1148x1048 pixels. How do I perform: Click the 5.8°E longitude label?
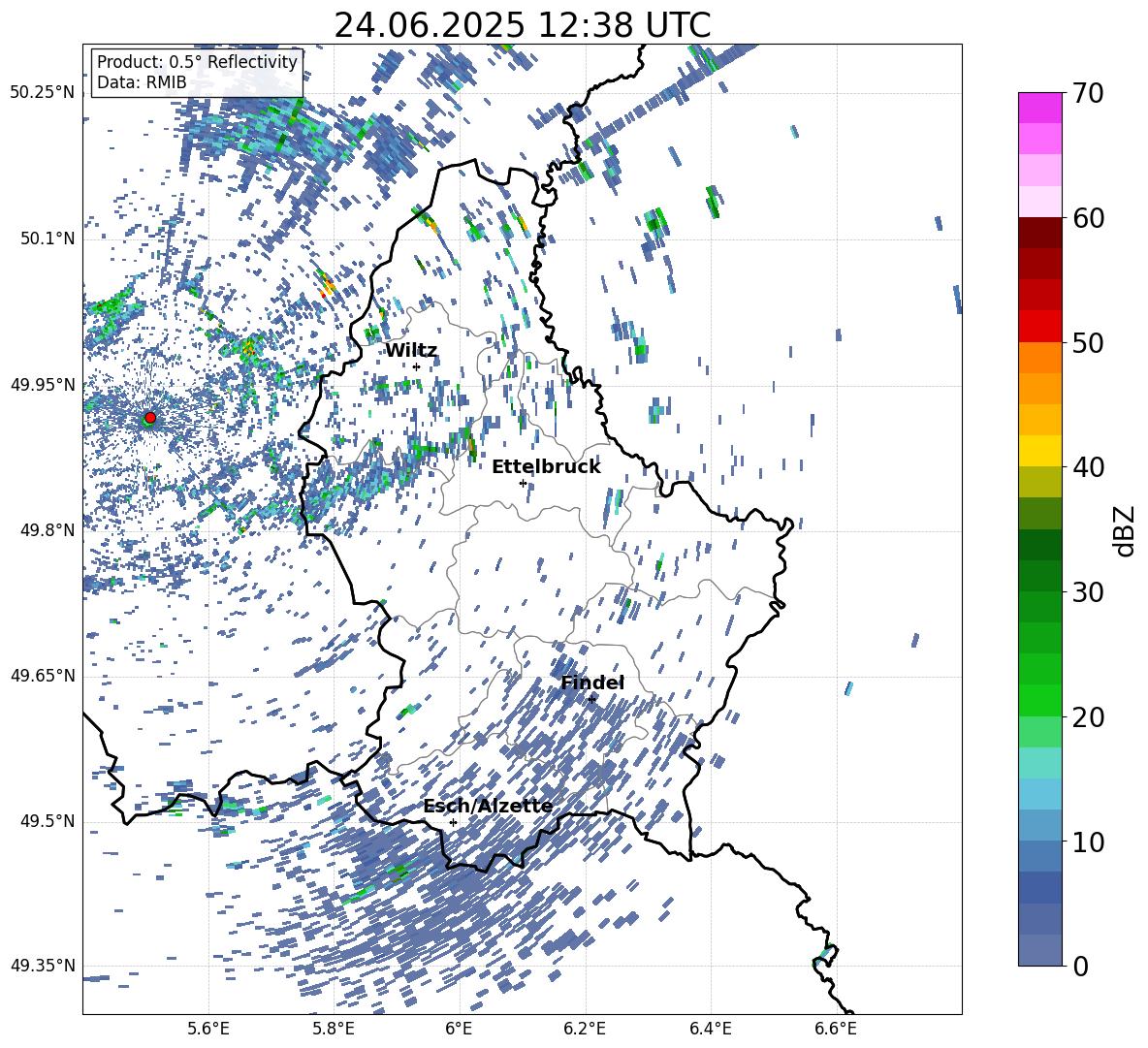[334, 1029]
